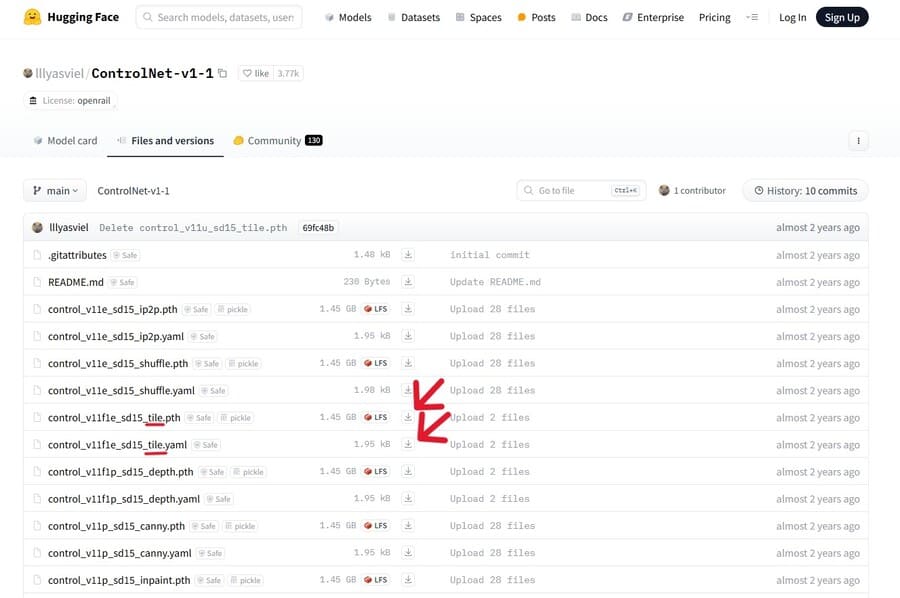This screenshot has height=598, width=900.
Task: Open Spaces in the top navigation
Action: [x=479, y=17]
